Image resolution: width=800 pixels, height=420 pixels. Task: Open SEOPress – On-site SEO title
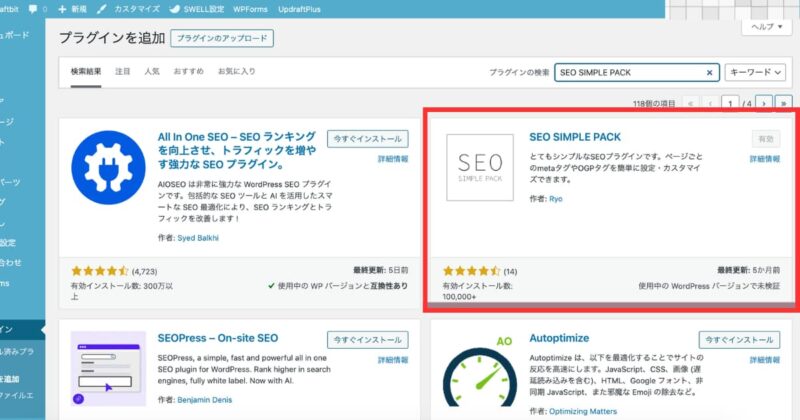coord(218,338)
